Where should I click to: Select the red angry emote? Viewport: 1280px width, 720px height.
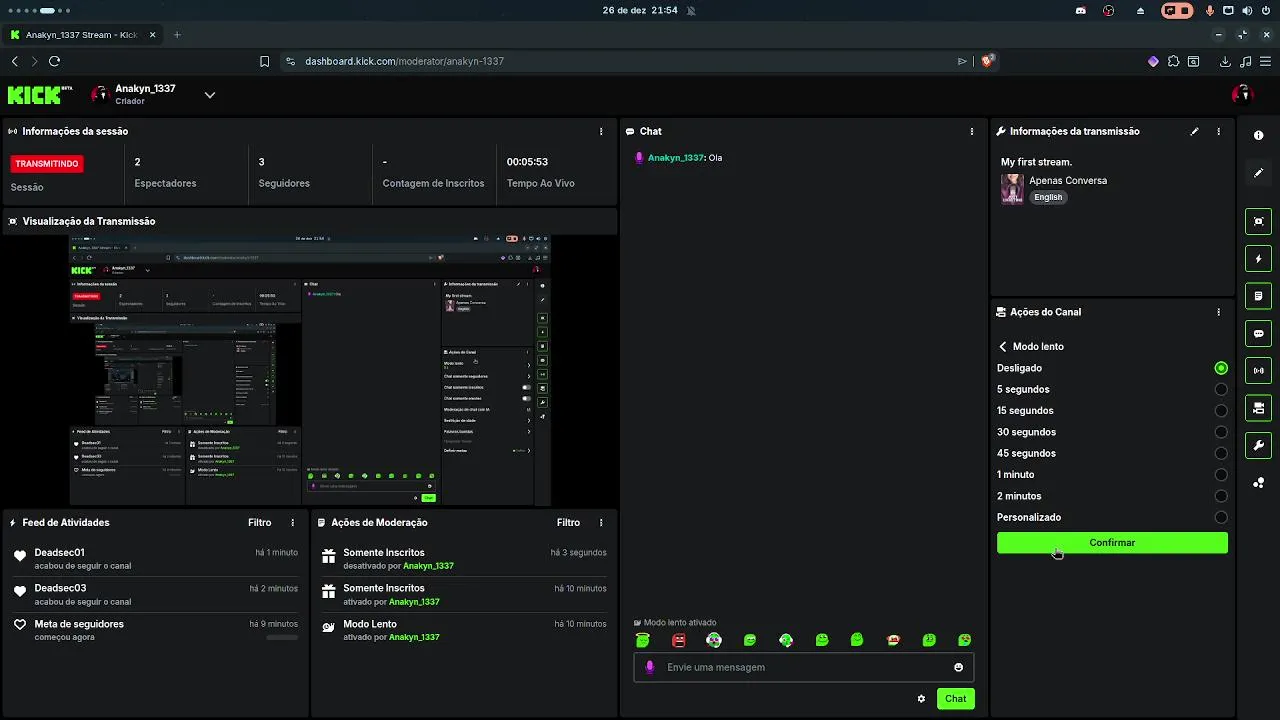[x=679, y=640]
